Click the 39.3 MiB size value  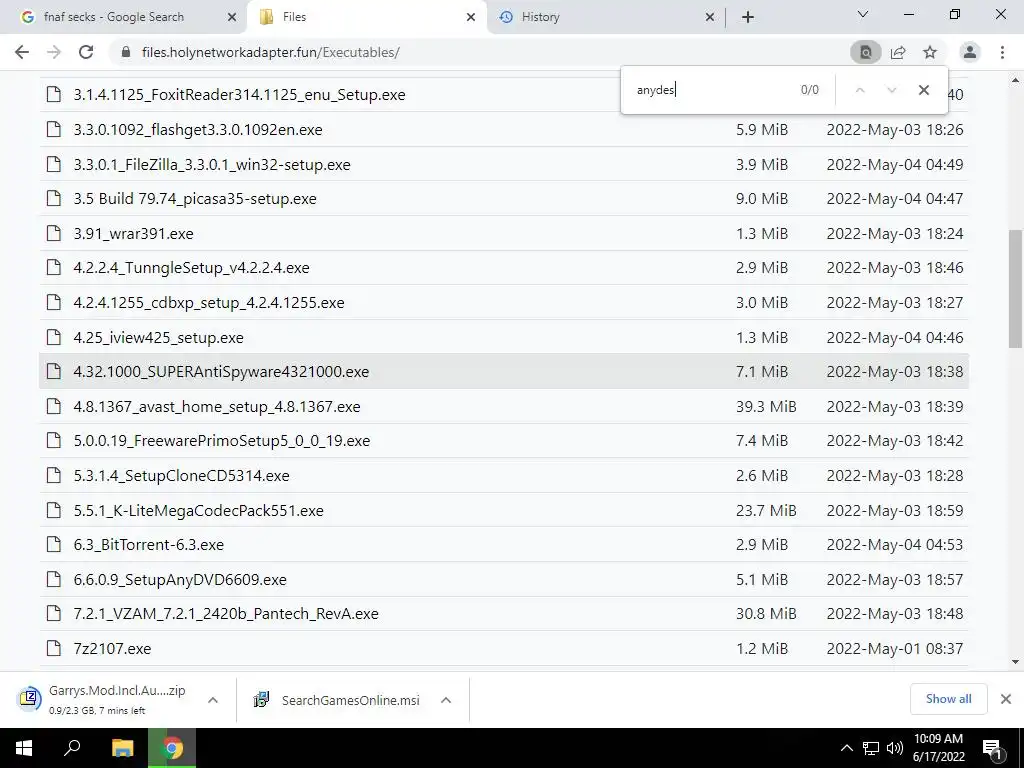point(766,407)
